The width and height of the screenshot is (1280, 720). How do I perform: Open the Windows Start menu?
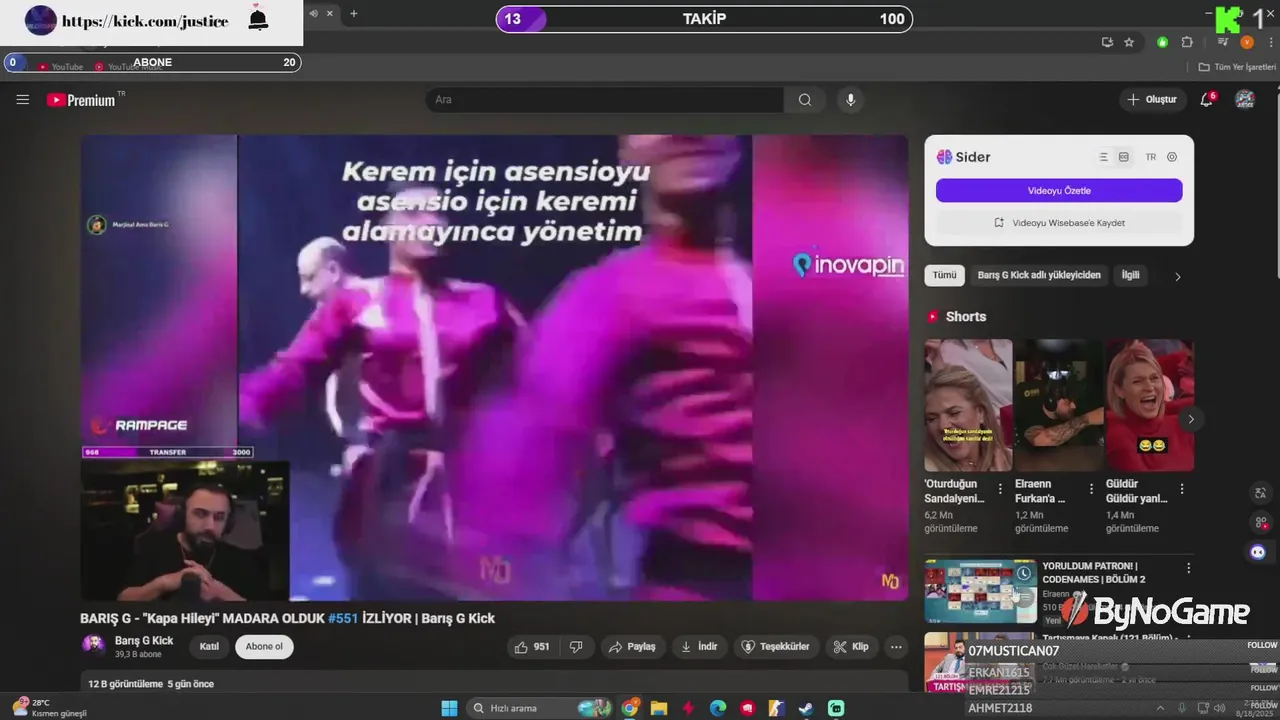point(449,708)
